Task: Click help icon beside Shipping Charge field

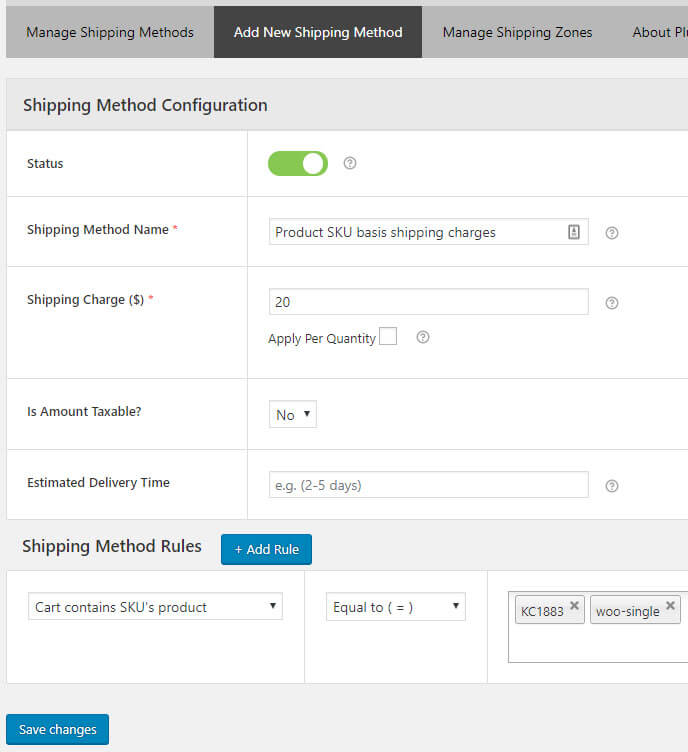Action: coord(612,303)
